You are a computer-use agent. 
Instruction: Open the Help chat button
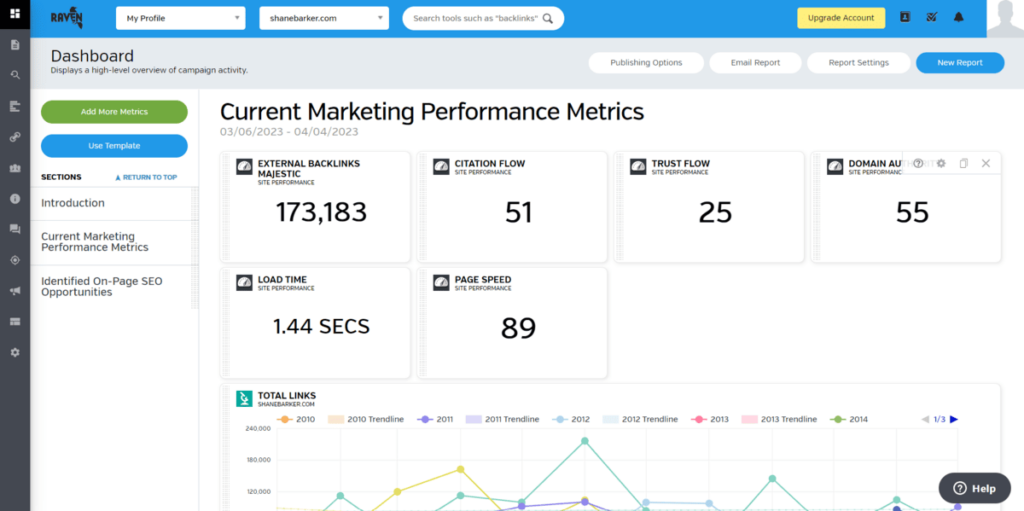click(x=974, y=488)
